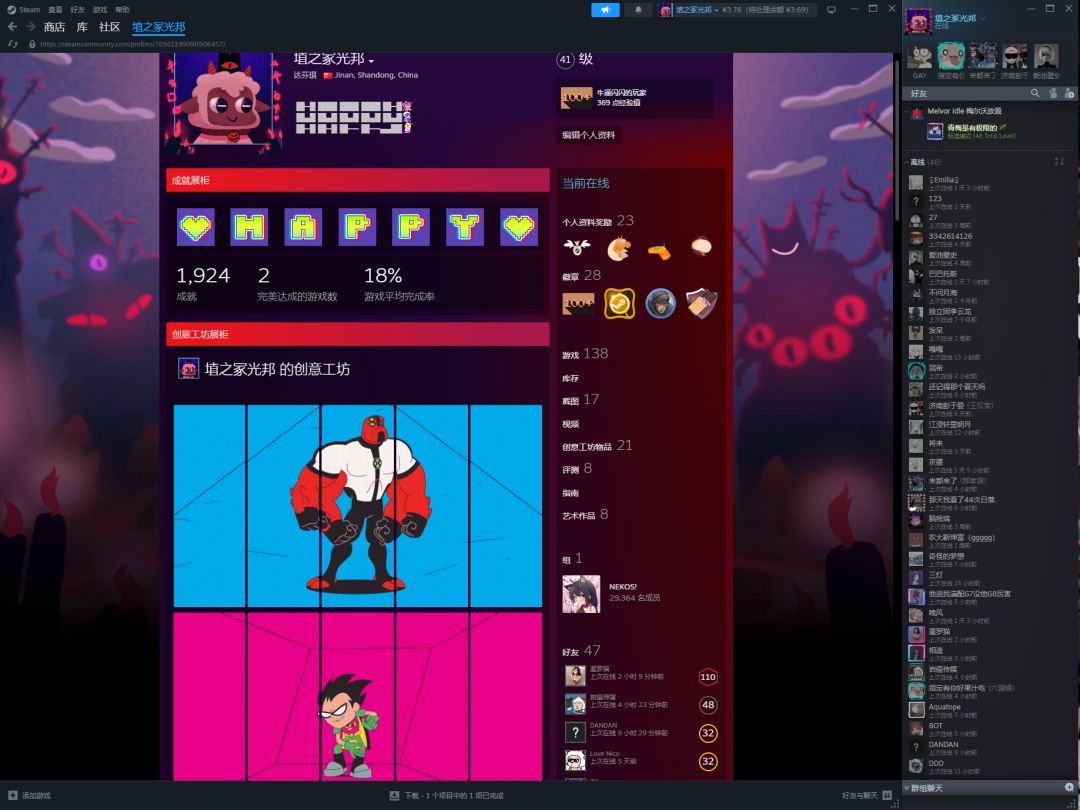Open the 评测 8 reviews link
The width and height of the screenshot is (1080, 810).
pos(577,469)
